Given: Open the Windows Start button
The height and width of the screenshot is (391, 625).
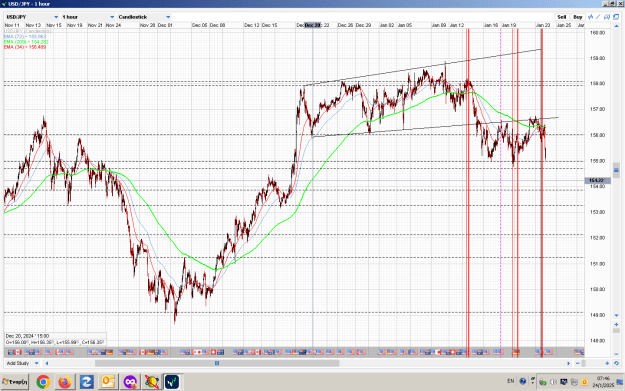Looking at the screenshot, I should coord(15,382).
